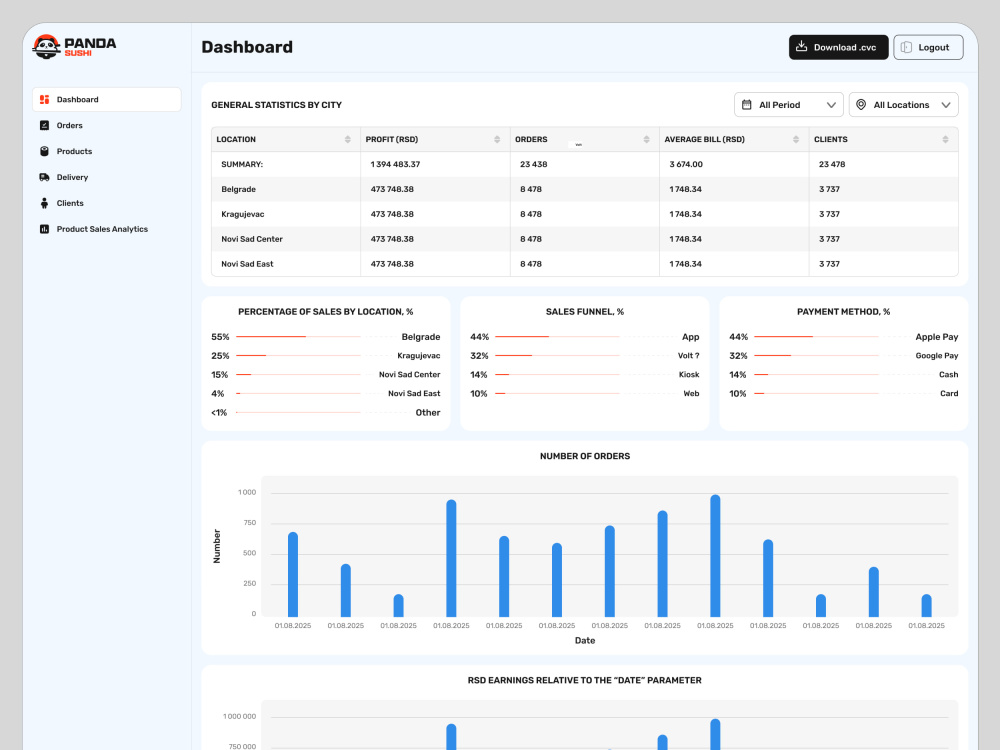The height and width of the screenshot is (750, 1000).
Task: Sort the table by Orders column
Action: [646, 139]
